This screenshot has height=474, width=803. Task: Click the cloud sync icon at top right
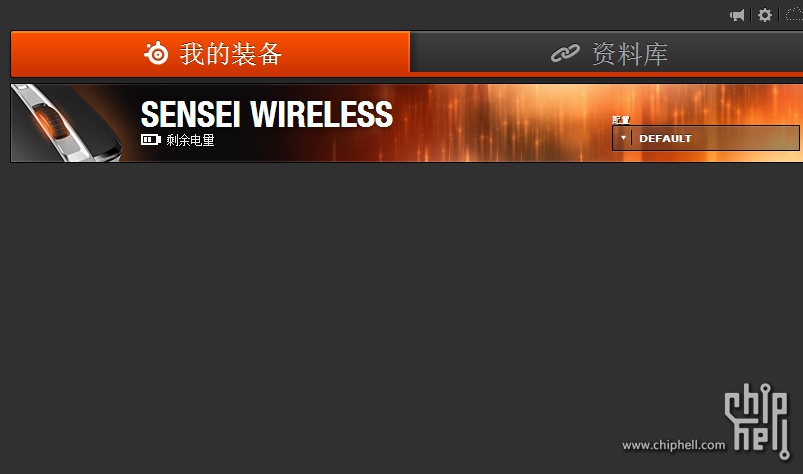click(794, 15)
